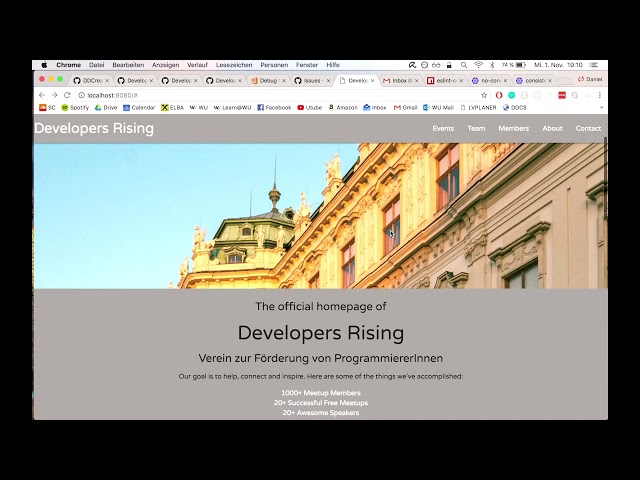Go to Events in the site nav
This screenshot has width=640, height=480.
point(443,128)
